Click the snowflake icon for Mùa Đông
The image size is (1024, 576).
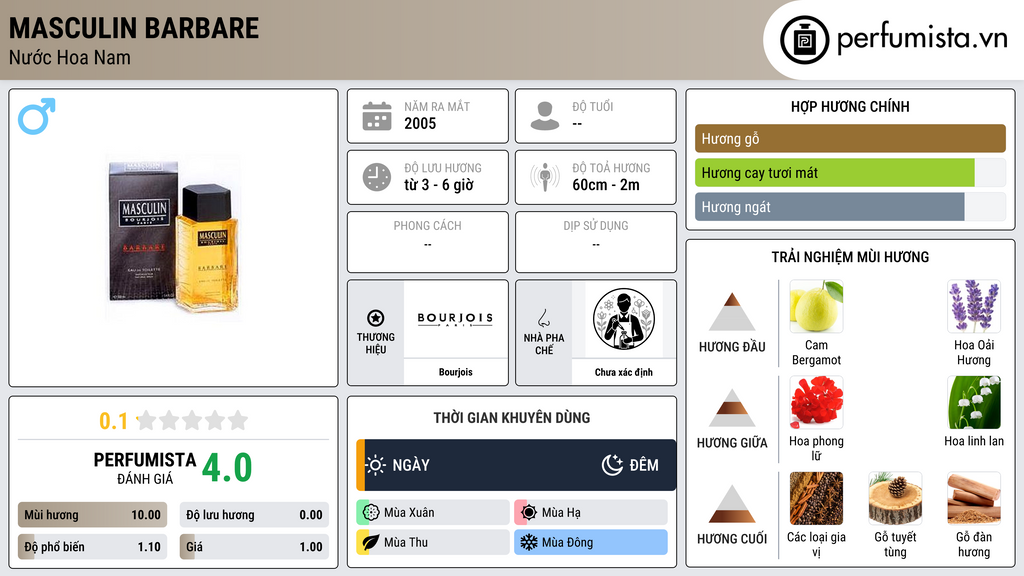[x=529, y=542]
